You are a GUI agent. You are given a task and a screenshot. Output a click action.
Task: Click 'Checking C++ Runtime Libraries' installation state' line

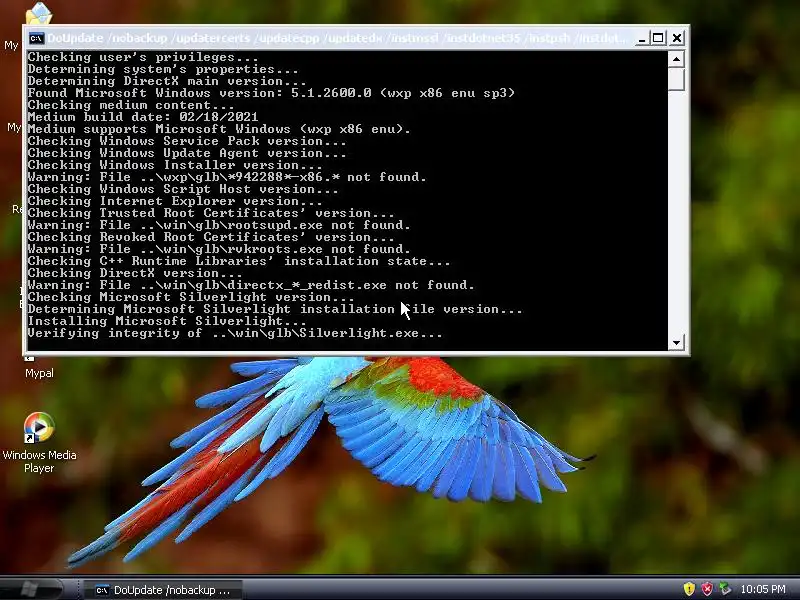pos(239,261)
